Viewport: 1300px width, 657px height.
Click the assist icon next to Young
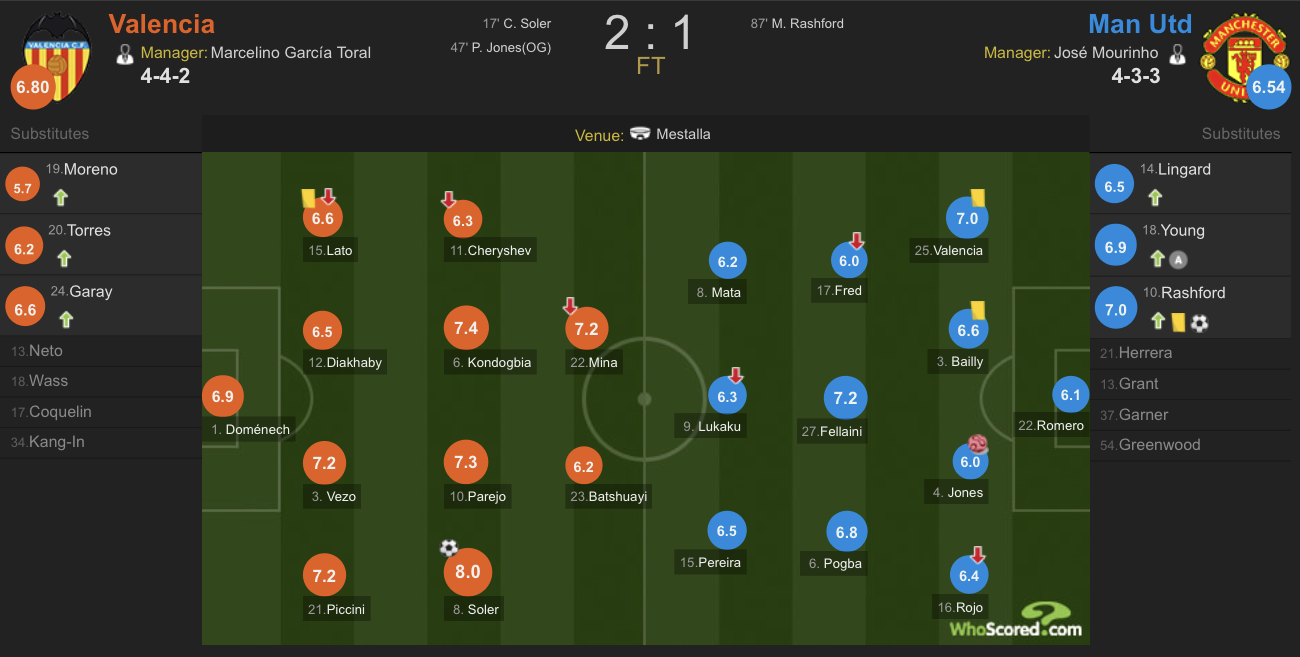1178,260
